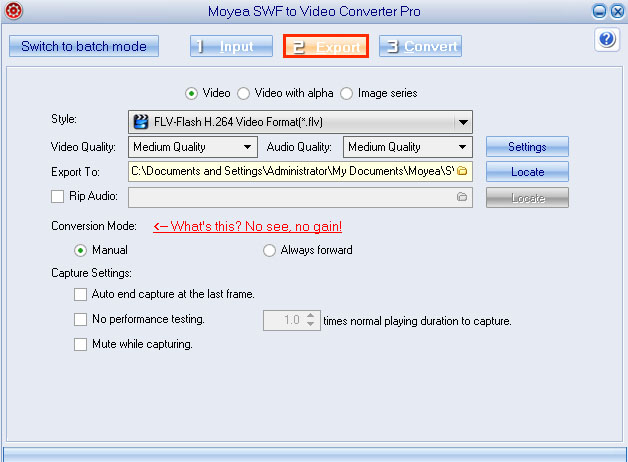The image size is (628, 462).
Task: Click the red Moyea app logo icon
Action: coord(13,10)
